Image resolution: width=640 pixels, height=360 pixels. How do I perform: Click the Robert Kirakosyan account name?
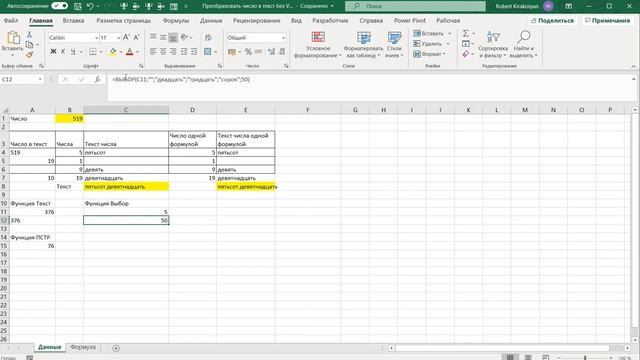517,6
